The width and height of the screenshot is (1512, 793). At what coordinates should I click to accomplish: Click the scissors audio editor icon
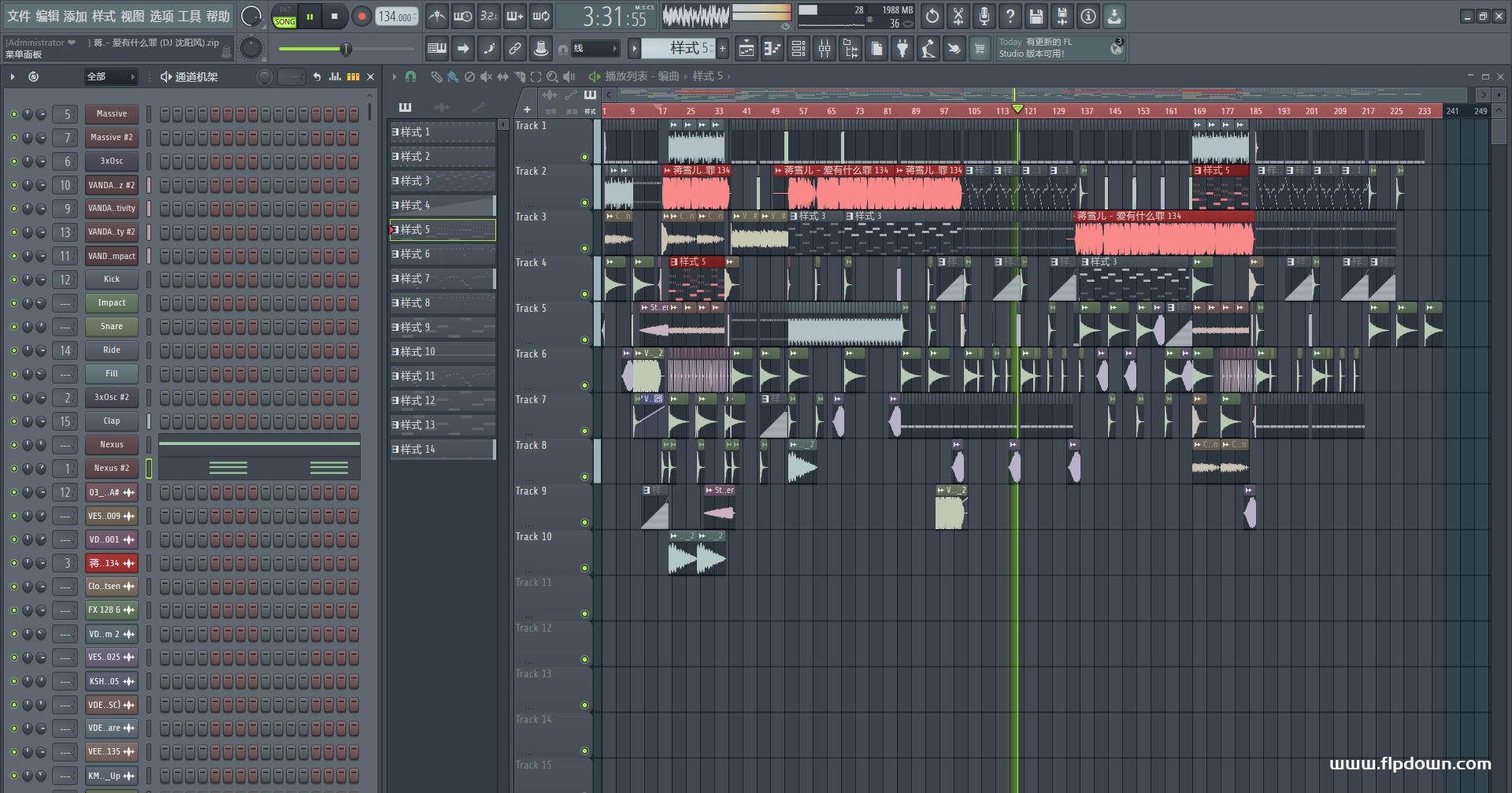click(x=958, y=16)
